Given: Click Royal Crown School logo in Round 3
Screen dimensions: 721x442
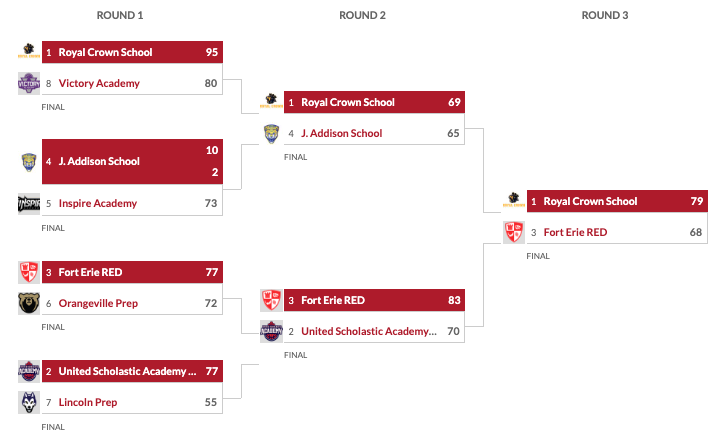Looking at the screenshot, I should (x=513, y=201).
